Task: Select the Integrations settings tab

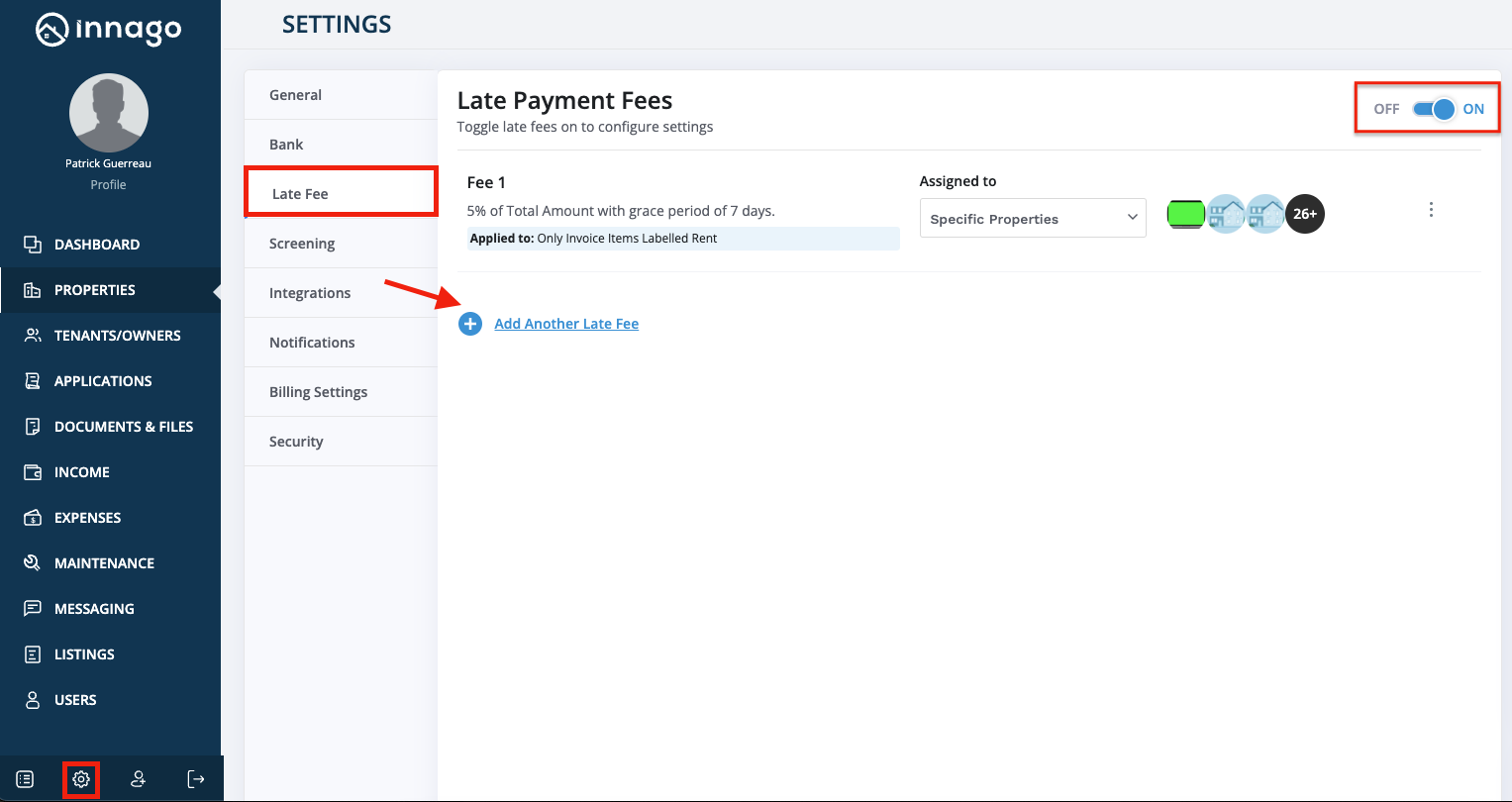Action: coord(310,293)
